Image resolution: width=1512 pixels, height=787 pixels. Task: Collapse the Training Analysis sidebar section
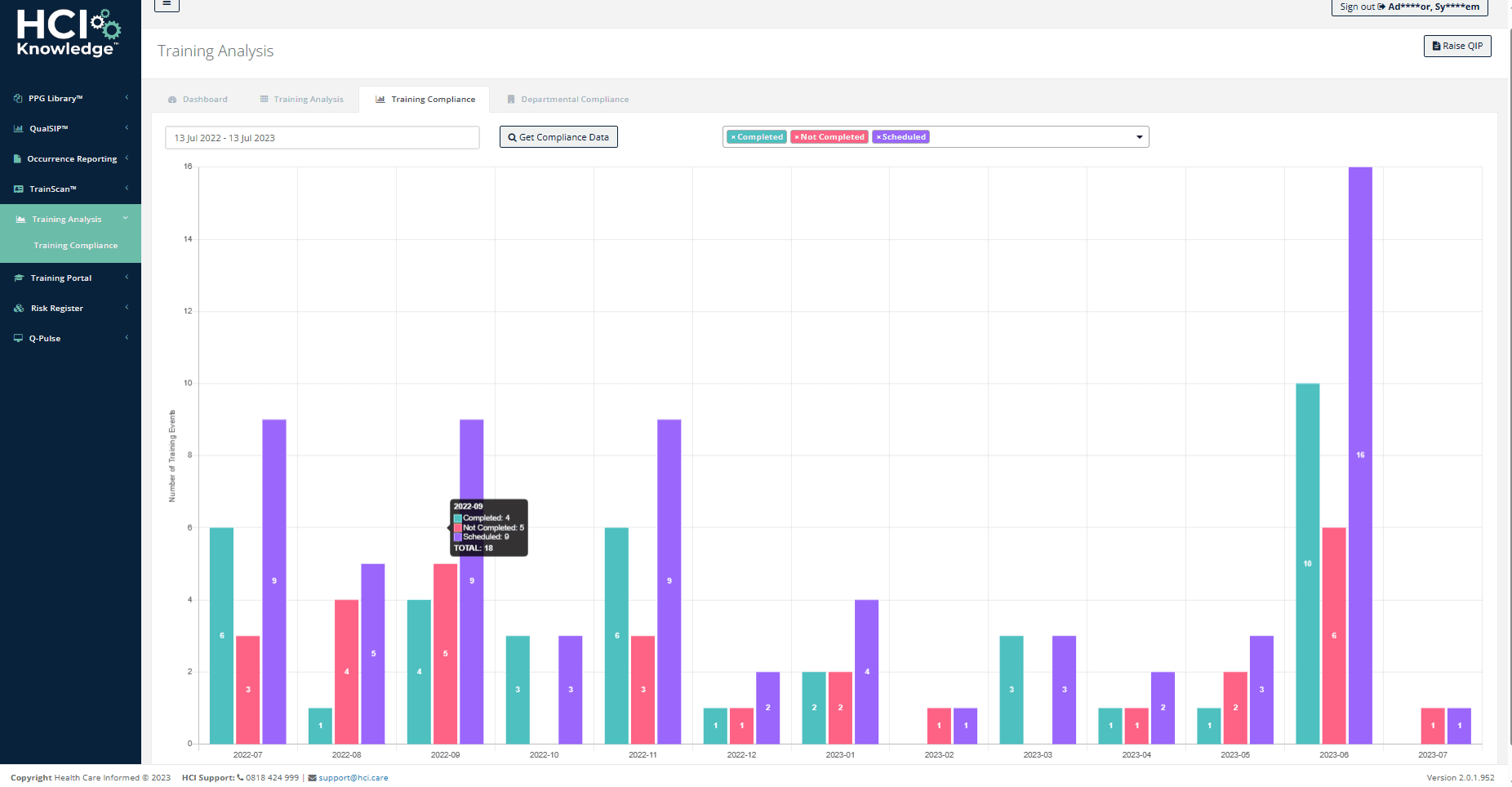[125, 219]
